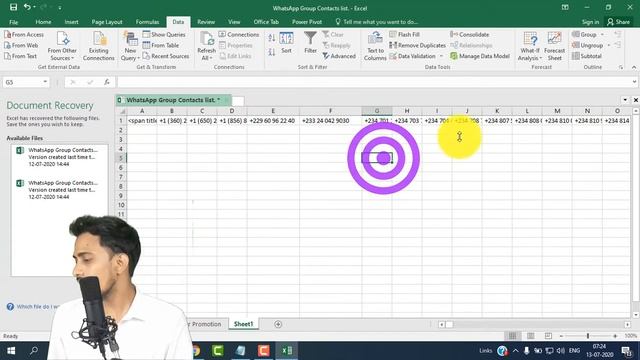640x360 pixels.
Task: Click From Table in Get & Transform
Action: coord(161,45)
